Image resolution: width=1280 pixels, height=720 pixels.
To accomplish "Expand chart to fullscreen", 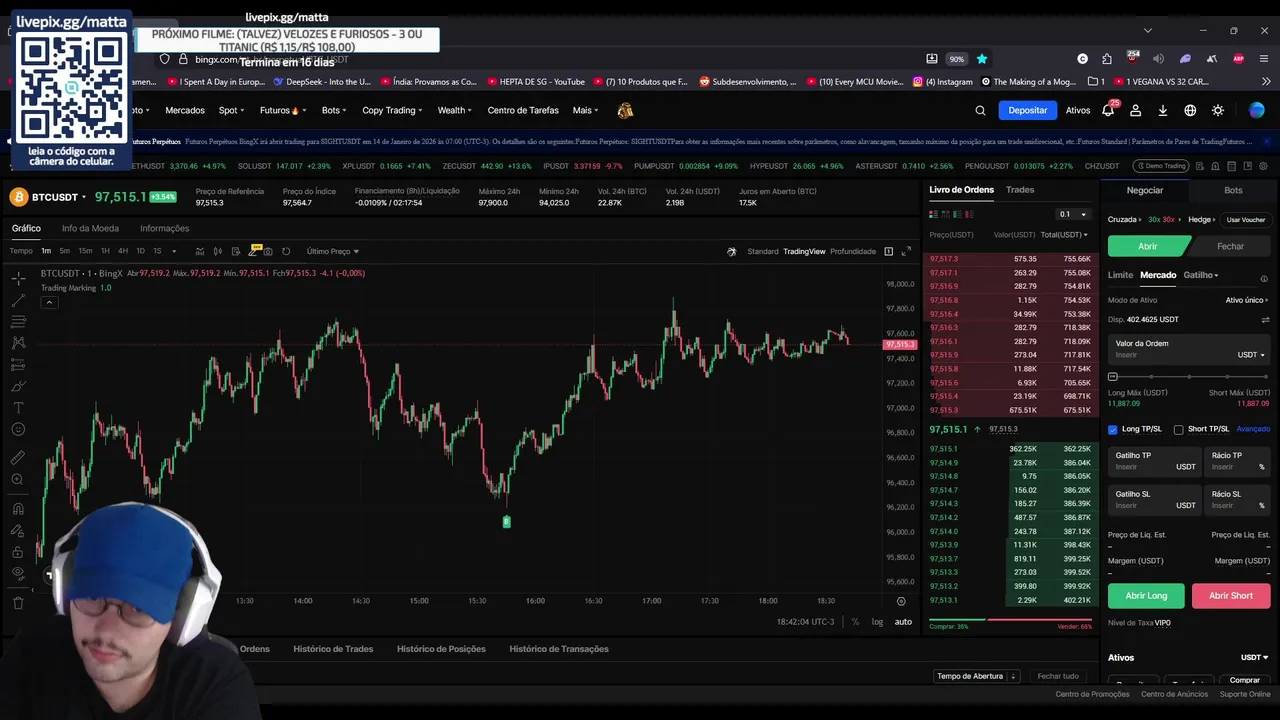I will pos(906,251).
